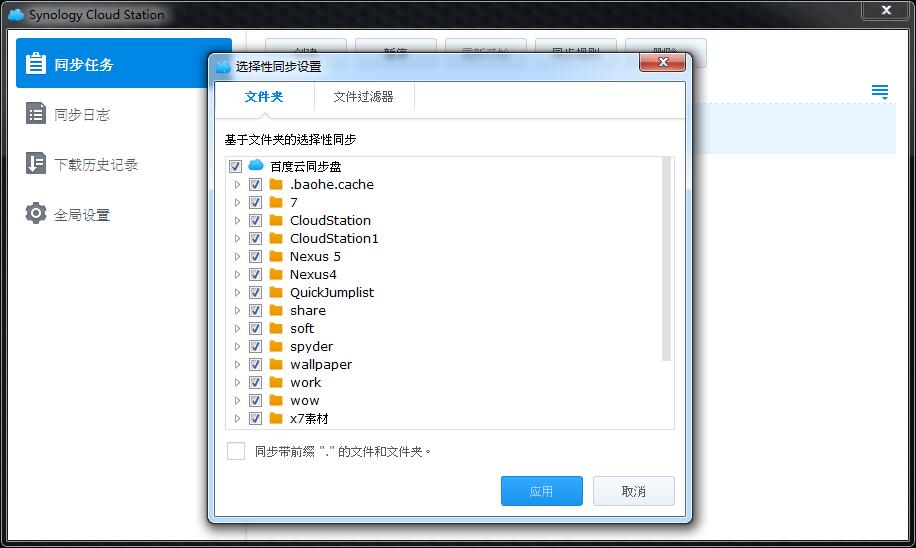The image size is (916, 548).
Task: Expand the soft folder
Action: [x=237, y=328]
